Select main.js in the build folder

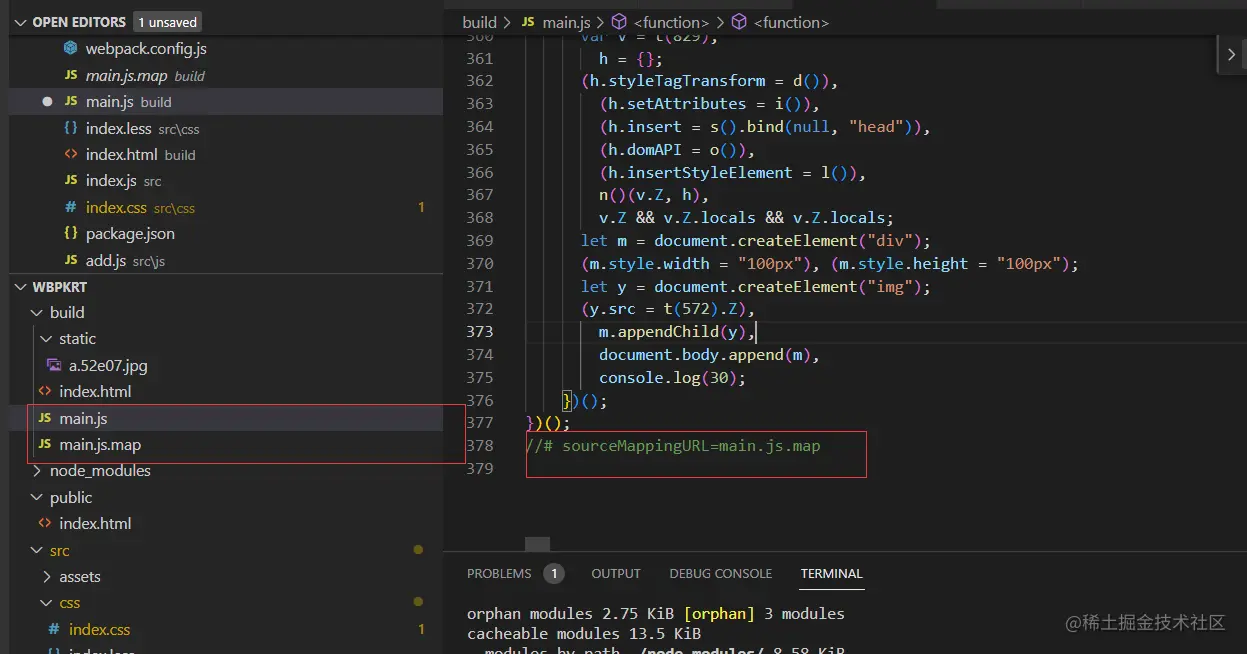tap(83, 418)
